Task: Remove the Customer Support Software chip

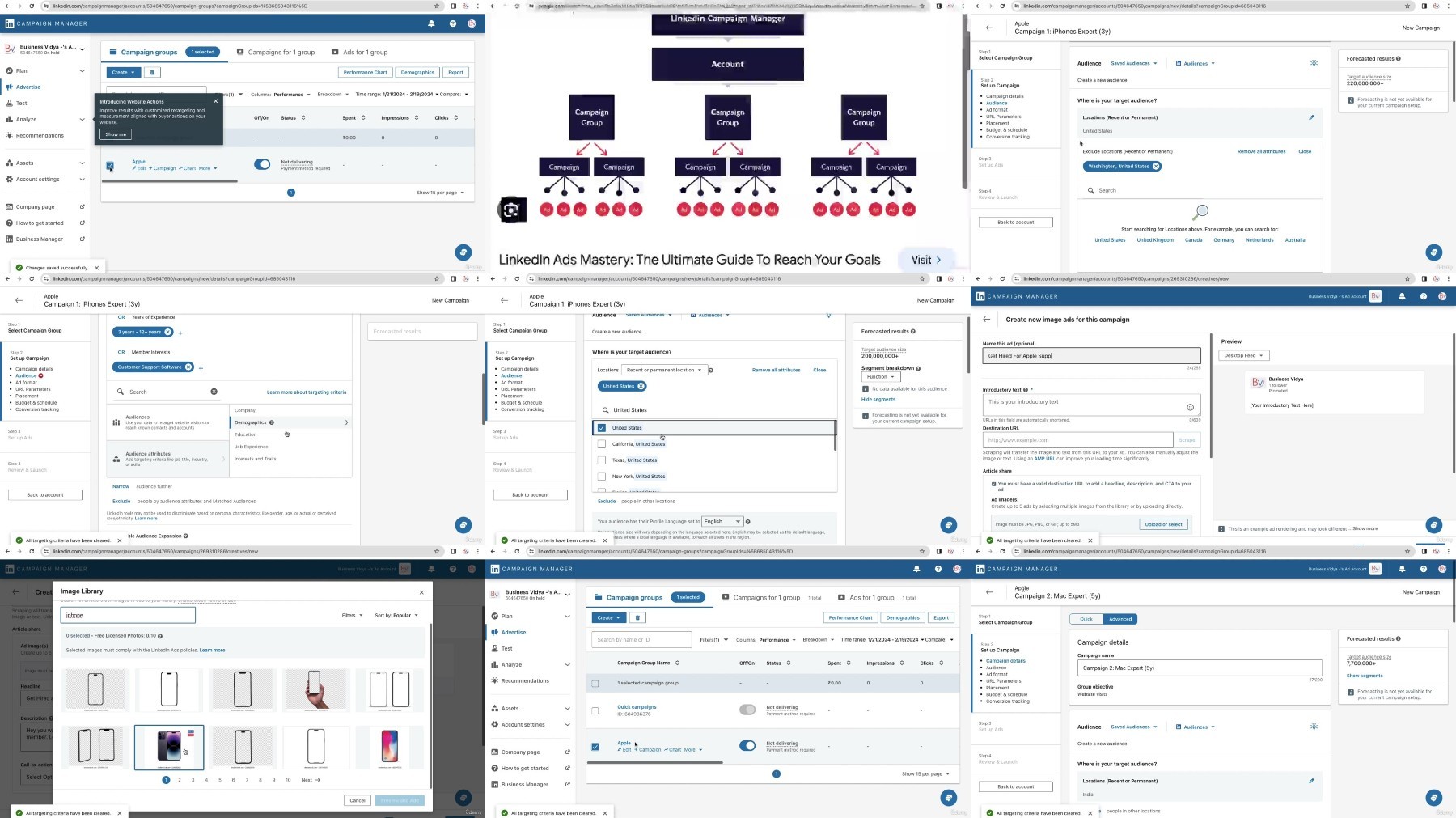Action: coord(188,367)
